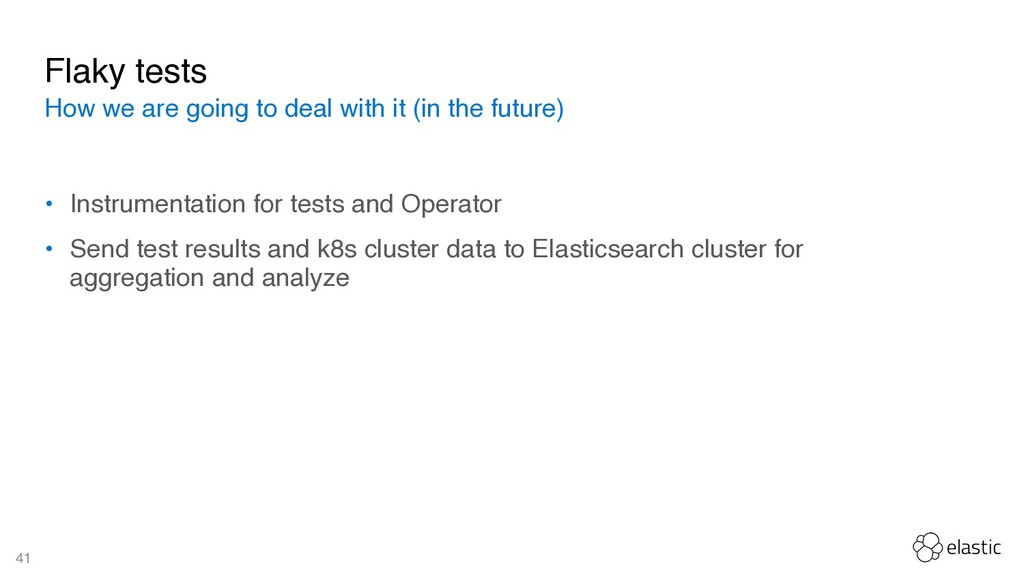Click the word Operator in first bullet
The width and height of the screenshot is (1024, 576).
(451, 204)
